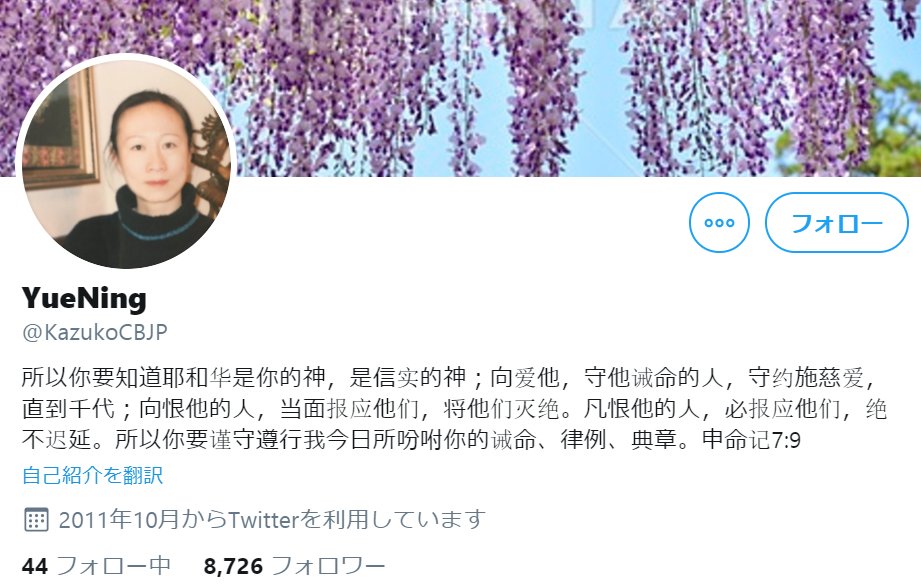Click the フォロー中 label text

(113, 566)
